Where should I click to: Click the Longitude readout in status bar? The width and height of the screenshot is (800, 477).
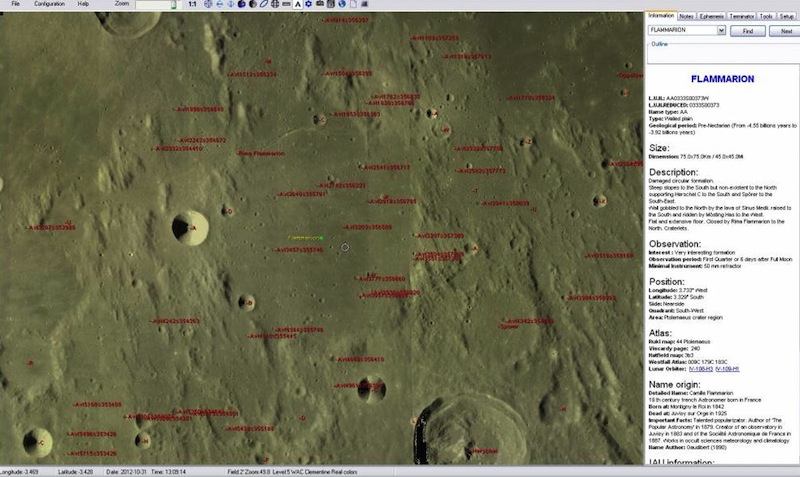click(x=19, y=472)
